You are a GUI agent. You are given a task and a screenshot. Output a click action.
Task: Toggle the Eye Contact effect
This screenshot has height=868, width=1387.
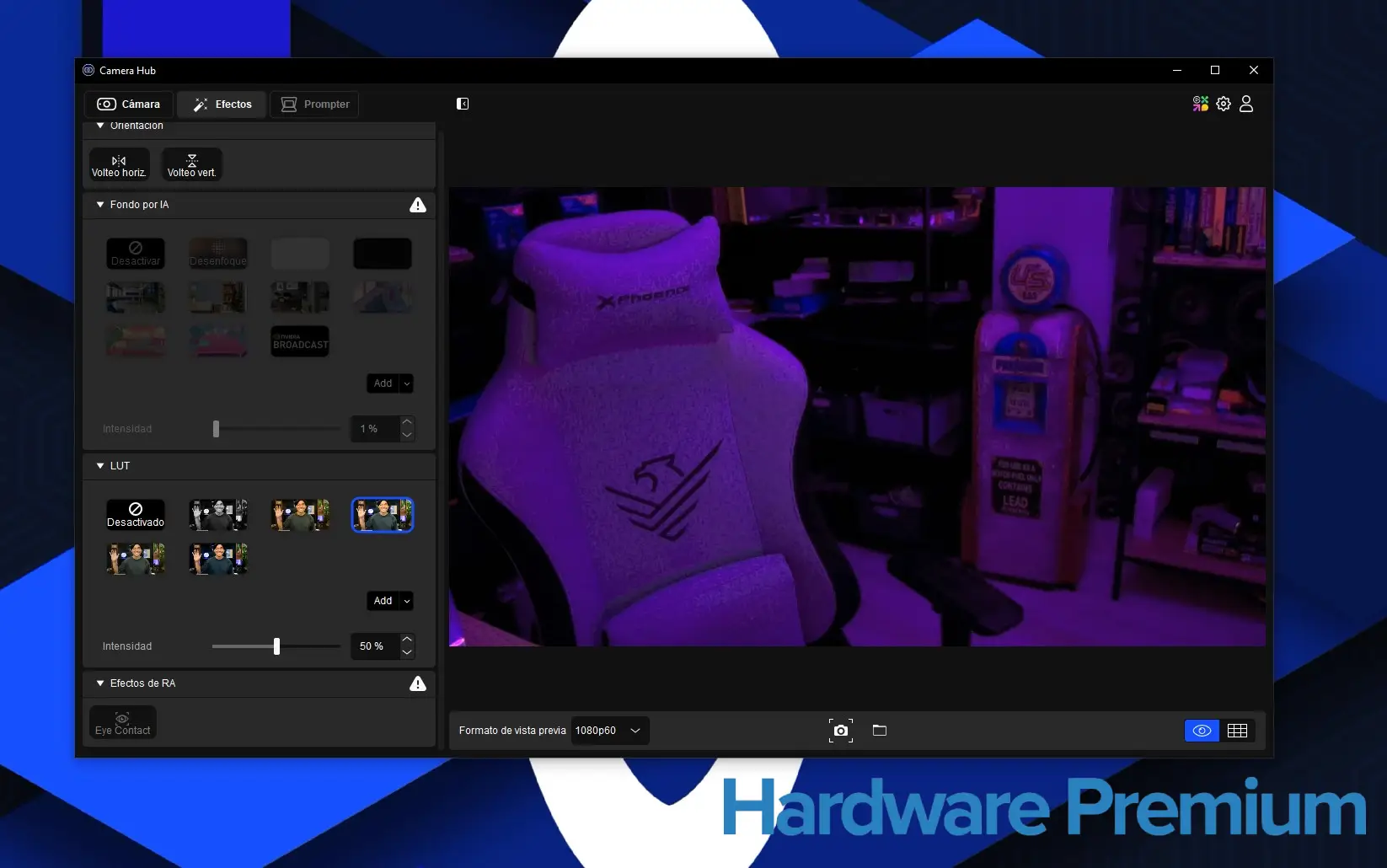click(x=123, y=723)
